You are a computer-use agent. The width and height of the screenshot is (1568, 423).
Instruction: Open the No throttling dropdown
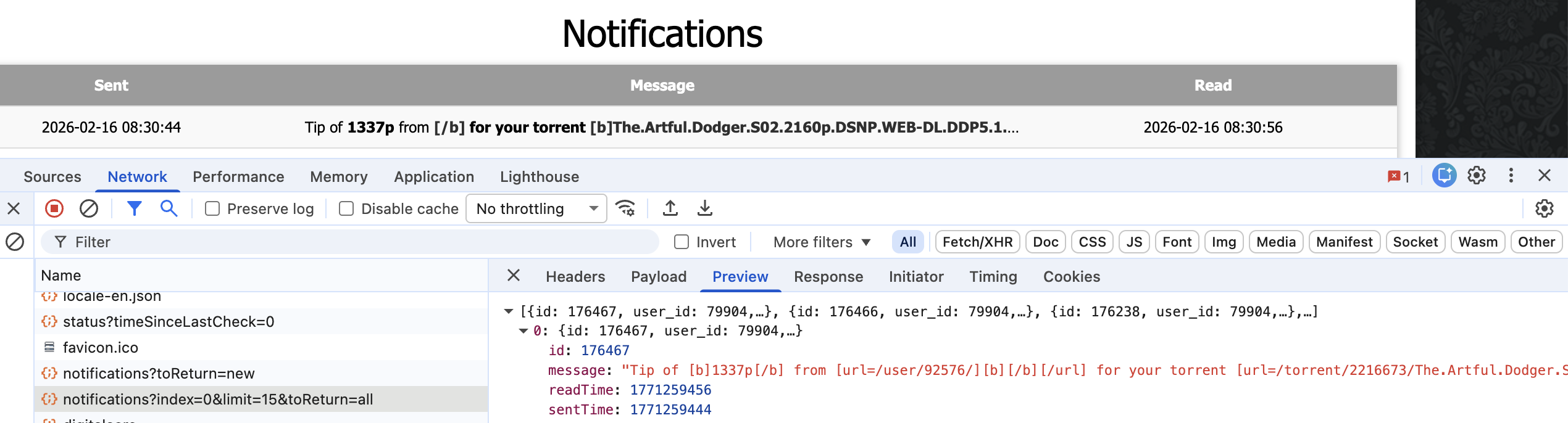[x=536, y=209]
